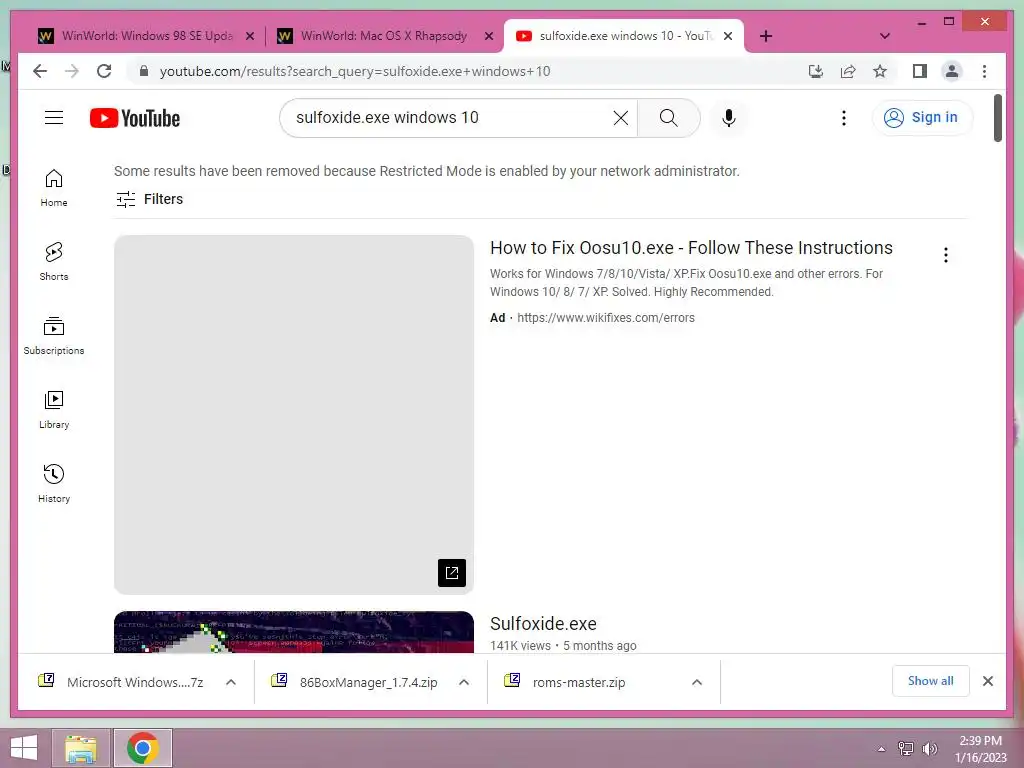Go to YouTube homepage via logo
1024x768 pixels.
click(135, 118)
